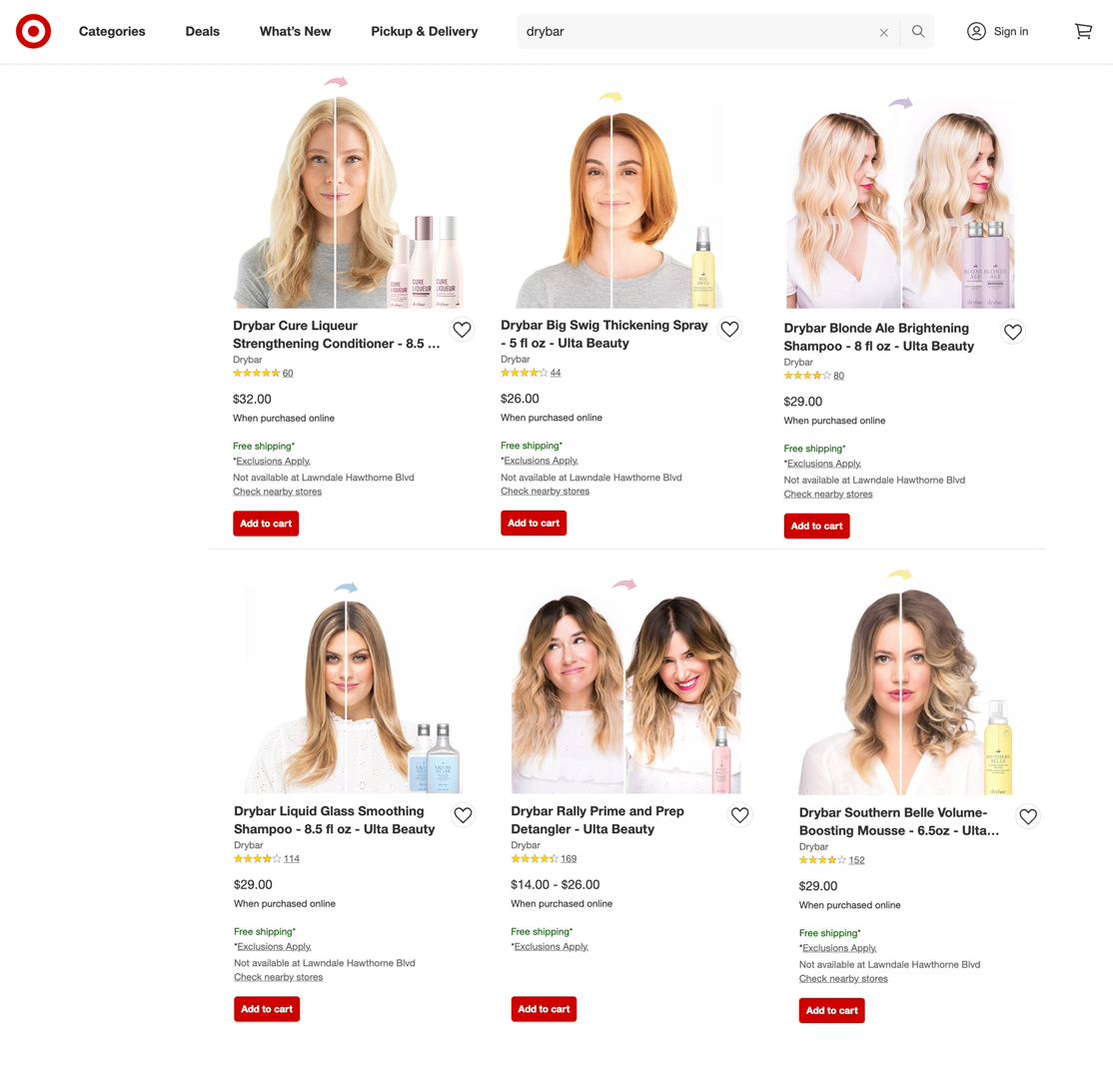Image resolution: width=1113 pixels, height=1092 pixels.
Task: Open the 60 reviews for Cure Liqueur
Action: point(288,373)
